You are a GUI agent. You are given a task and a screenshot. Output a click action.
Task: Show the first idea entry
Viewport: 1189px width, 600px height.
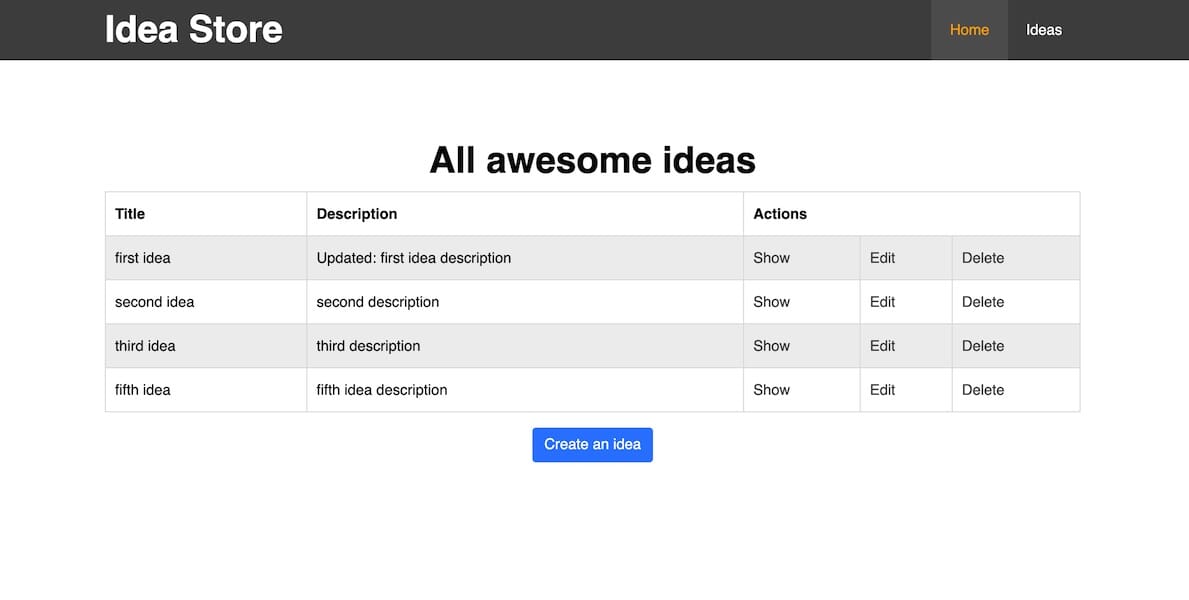point(771,258)
